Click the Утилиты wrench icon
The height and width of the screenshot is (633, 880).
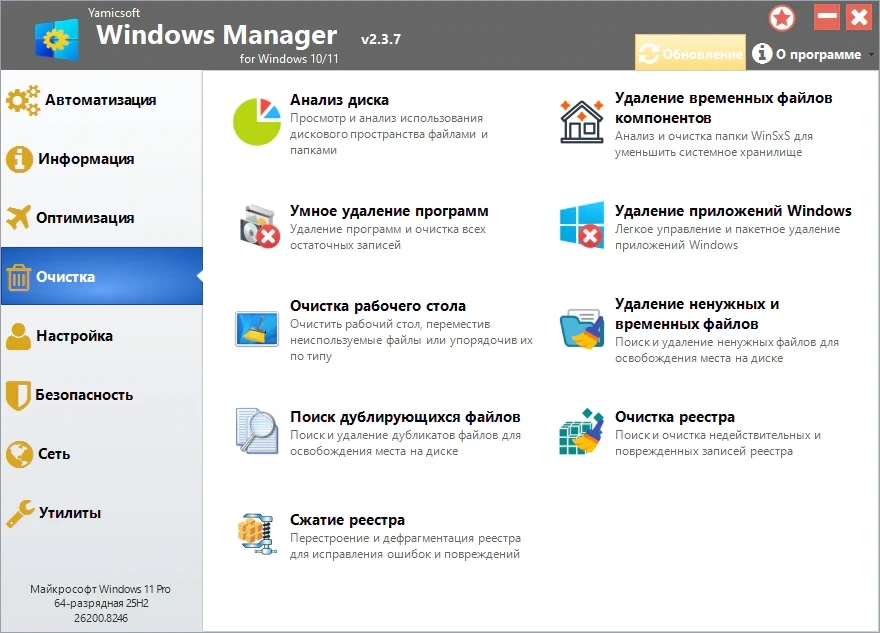point(20,513)
